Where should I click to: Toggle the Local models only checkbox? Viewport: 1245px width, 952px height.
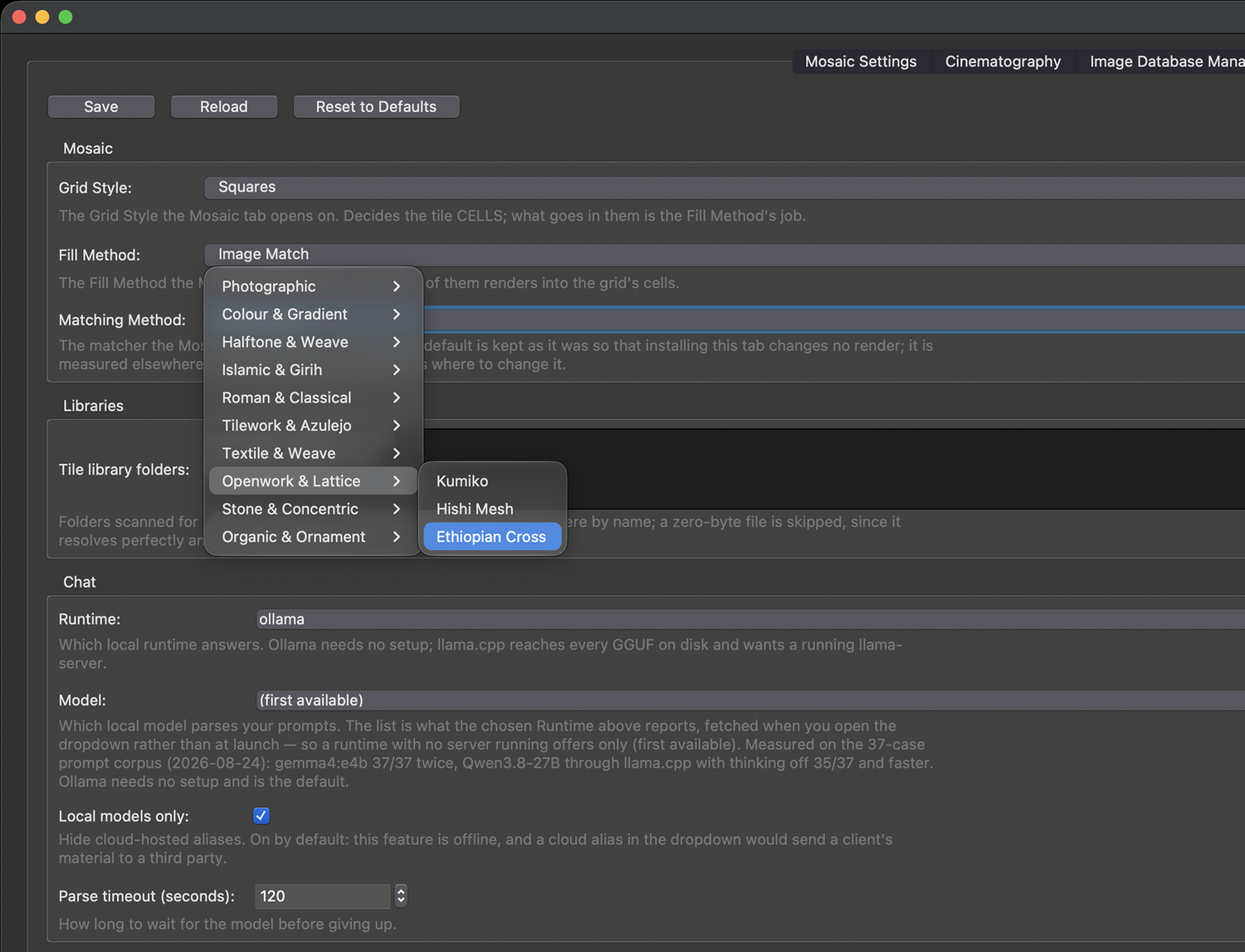[261, 816]
